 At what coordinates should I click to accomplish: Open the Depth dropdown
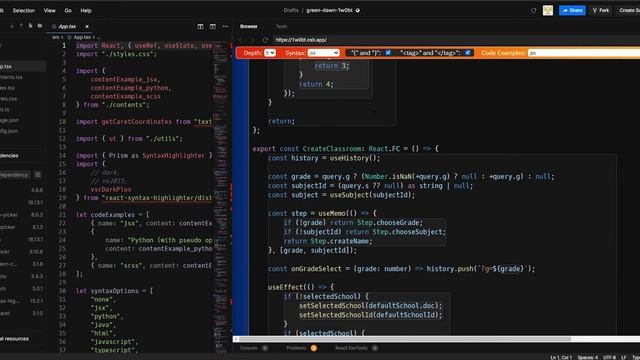pos(270,53)
